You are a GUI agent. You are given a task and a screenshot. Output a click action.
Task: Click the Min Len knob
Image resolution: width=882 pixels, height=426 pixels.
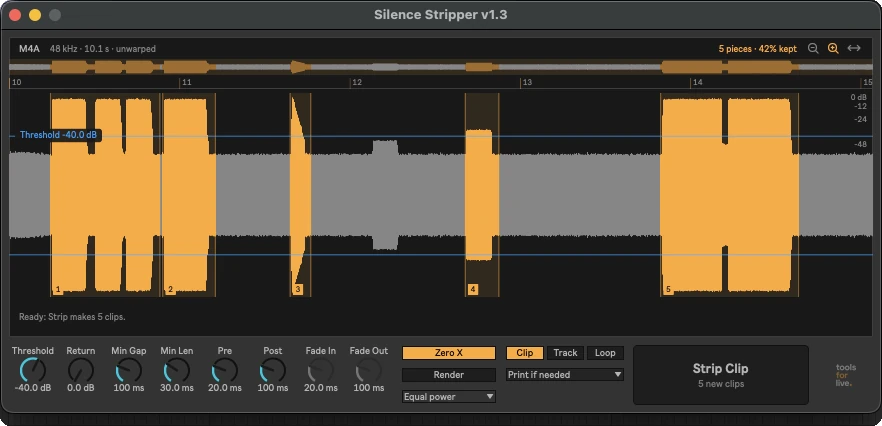point(177,370)
